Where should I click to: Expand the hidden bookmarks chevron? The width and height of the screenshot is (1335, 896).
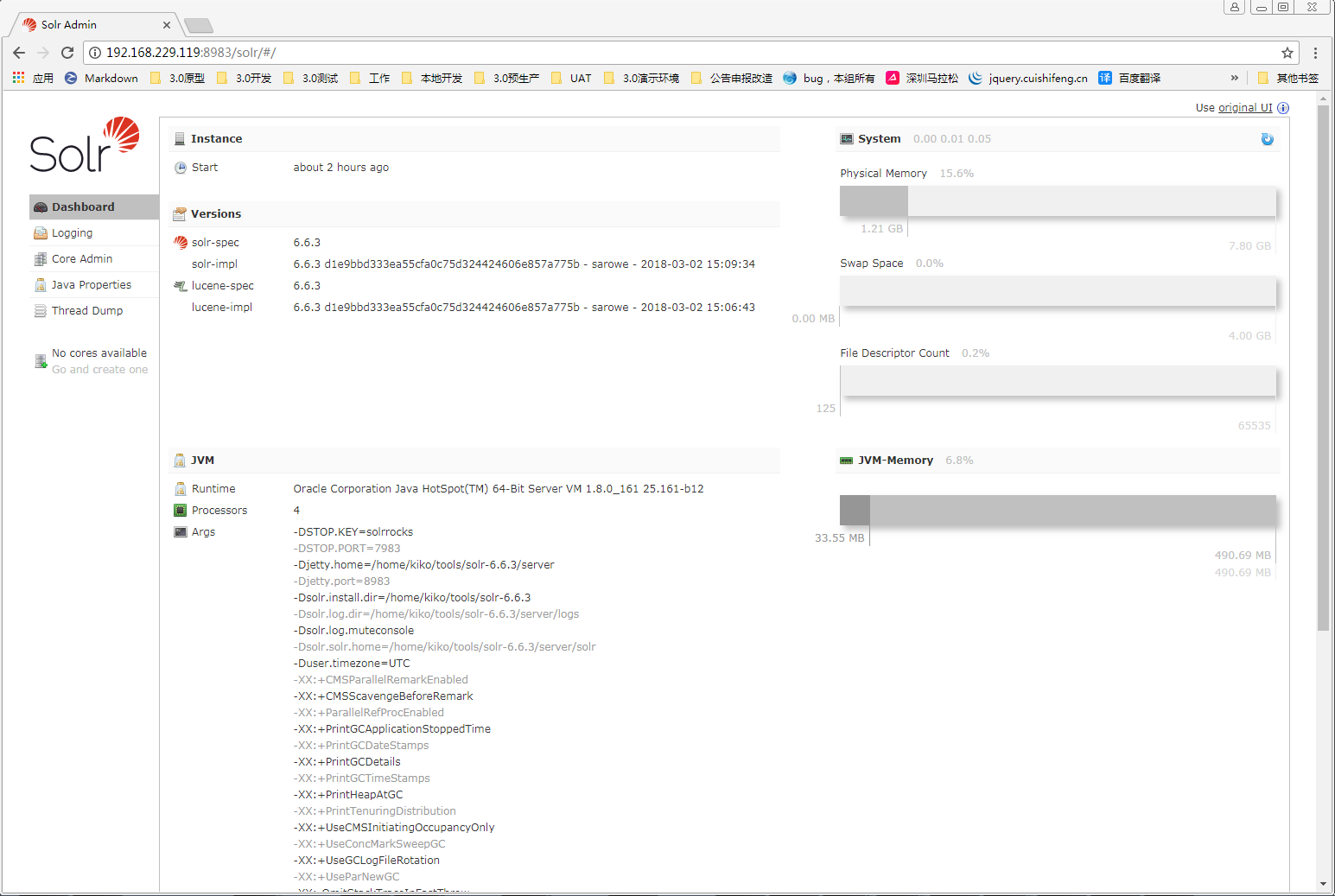(1235, 78)
